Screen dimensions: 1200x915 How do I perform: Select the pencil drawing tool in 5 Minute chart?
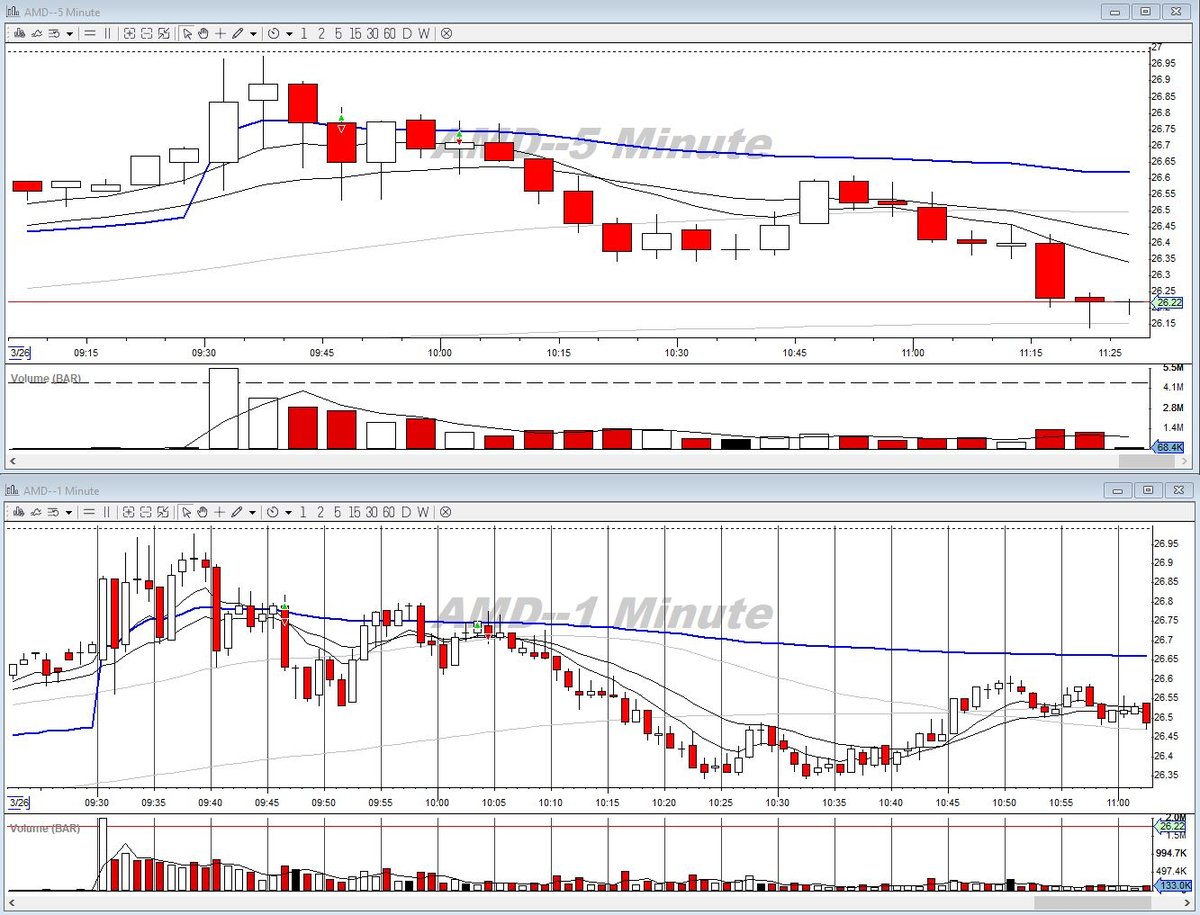237,33
